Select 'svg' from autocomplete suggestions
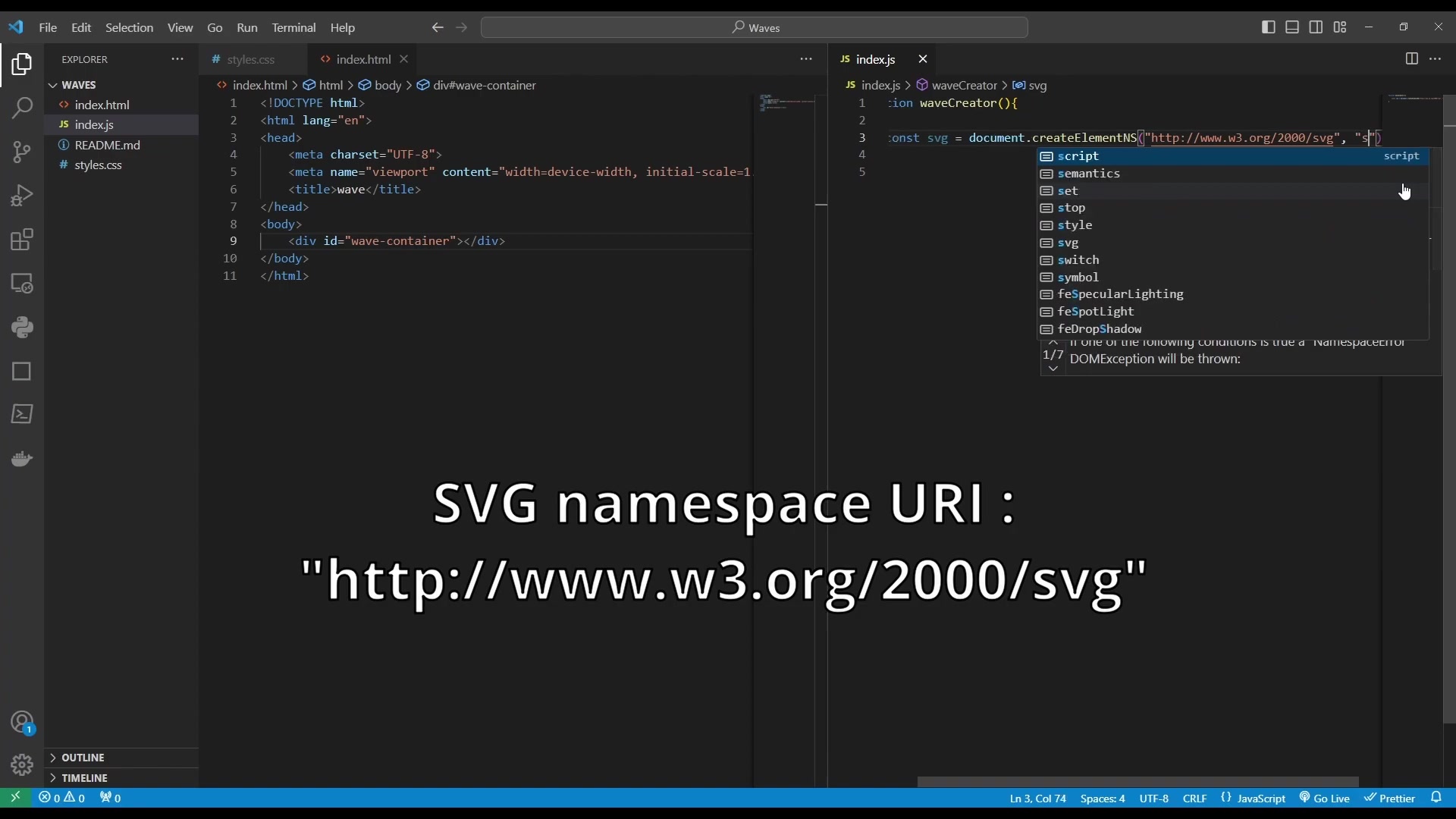 pyautogui.click(x=1233, y=243)
